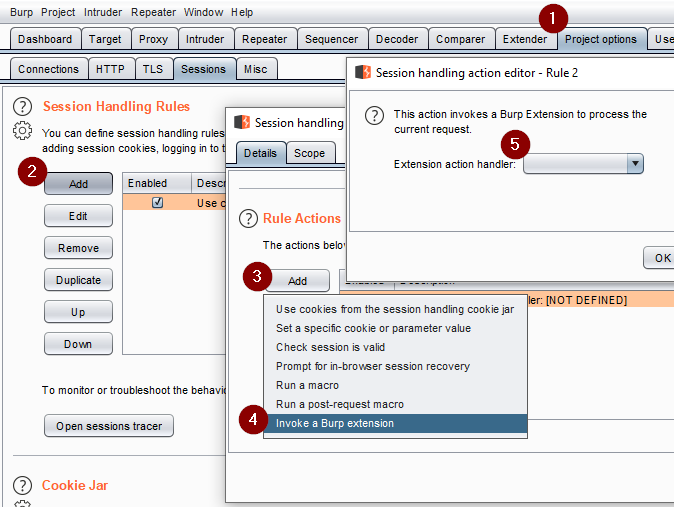Toggle the Enabled checkbox for first rule
The width and height of the screenshot is (674, 507).
(157, 202)
